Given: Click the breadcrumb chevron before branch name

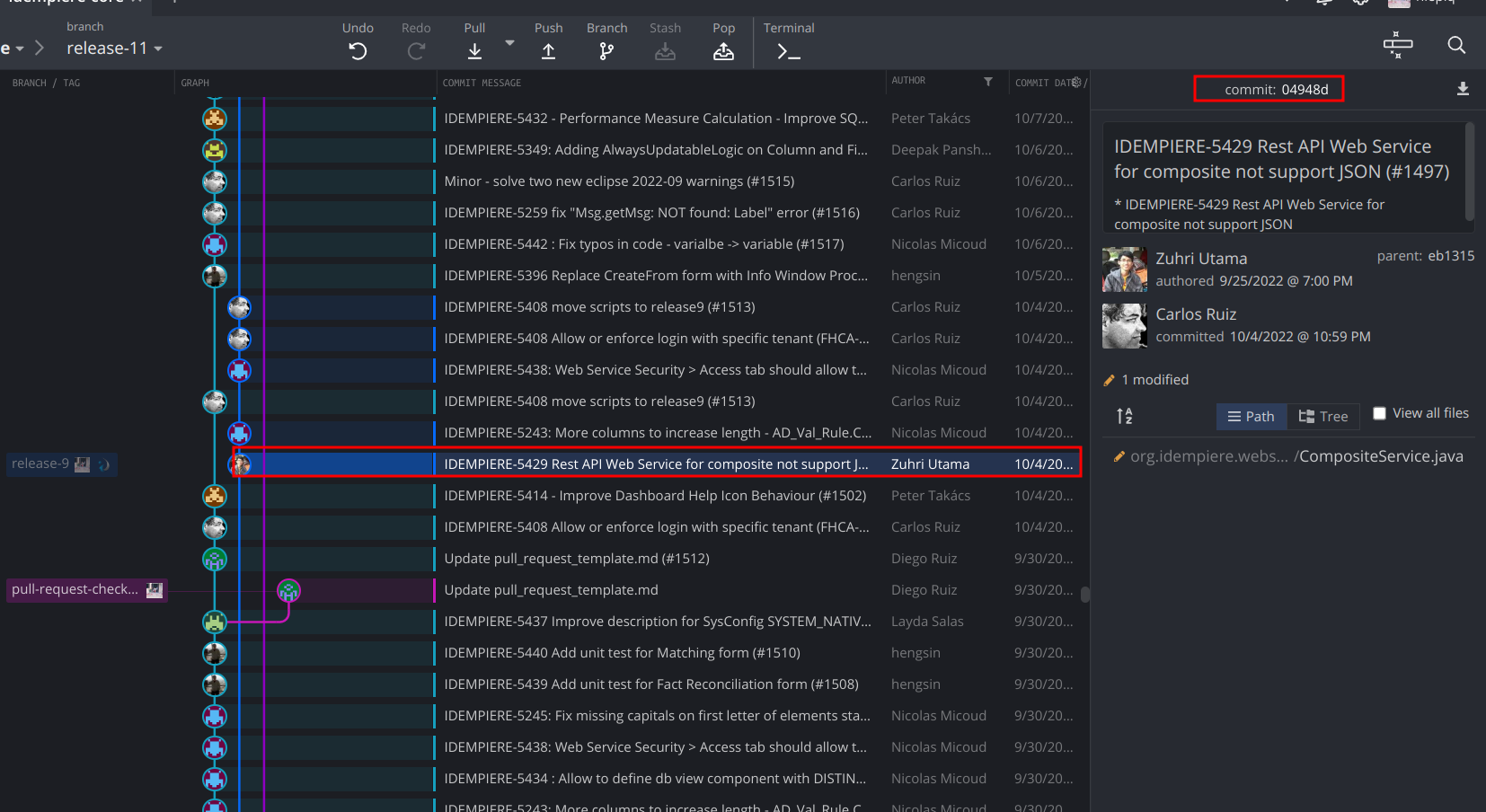Looking at the screenshot, I should pyautogui.click(x=39, y=48).
